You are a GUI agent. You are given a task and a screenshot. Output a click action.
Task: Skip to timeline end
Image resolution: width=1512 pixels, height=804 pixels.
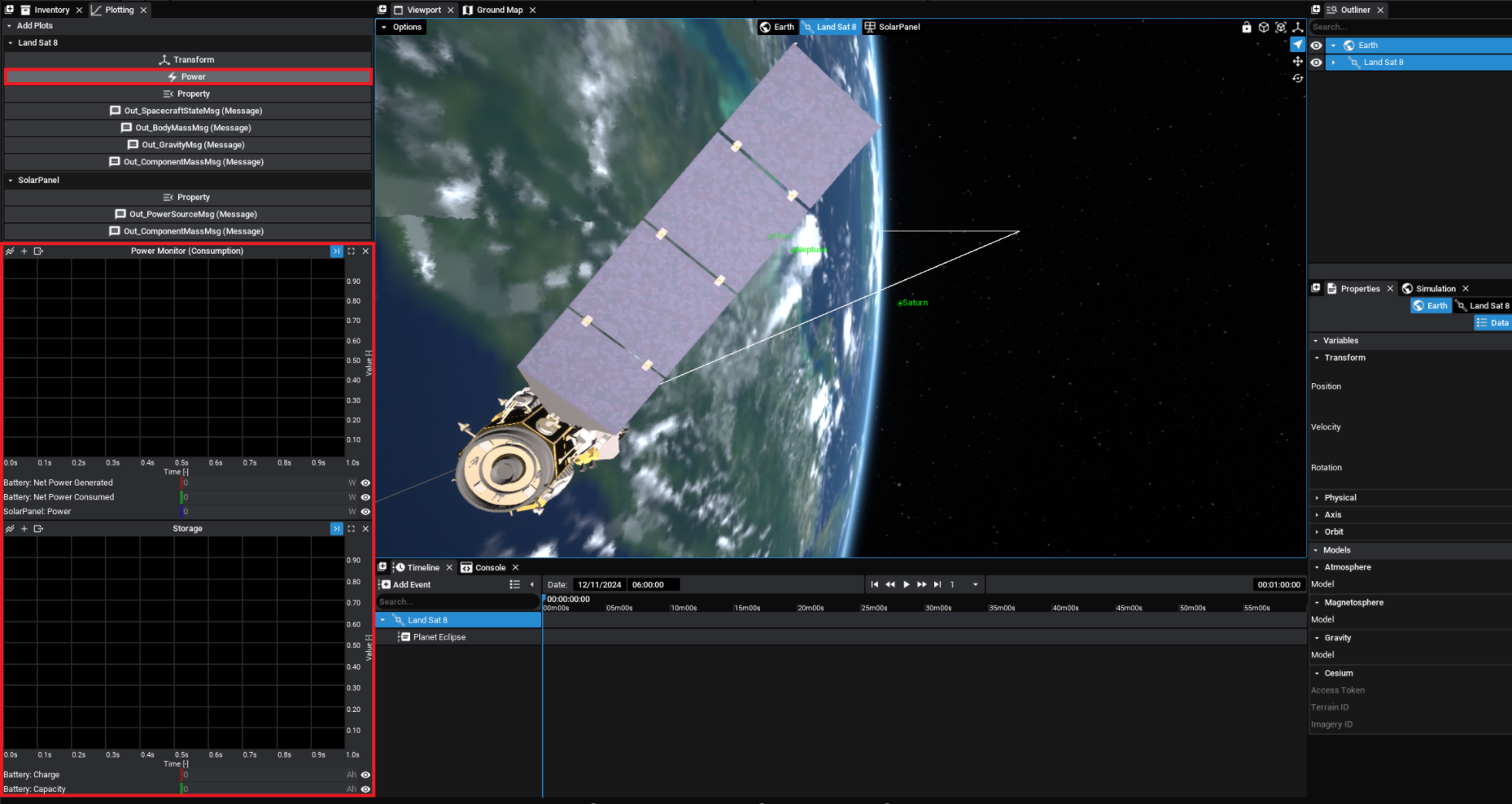pyautogui.click(x=937, y=584)
